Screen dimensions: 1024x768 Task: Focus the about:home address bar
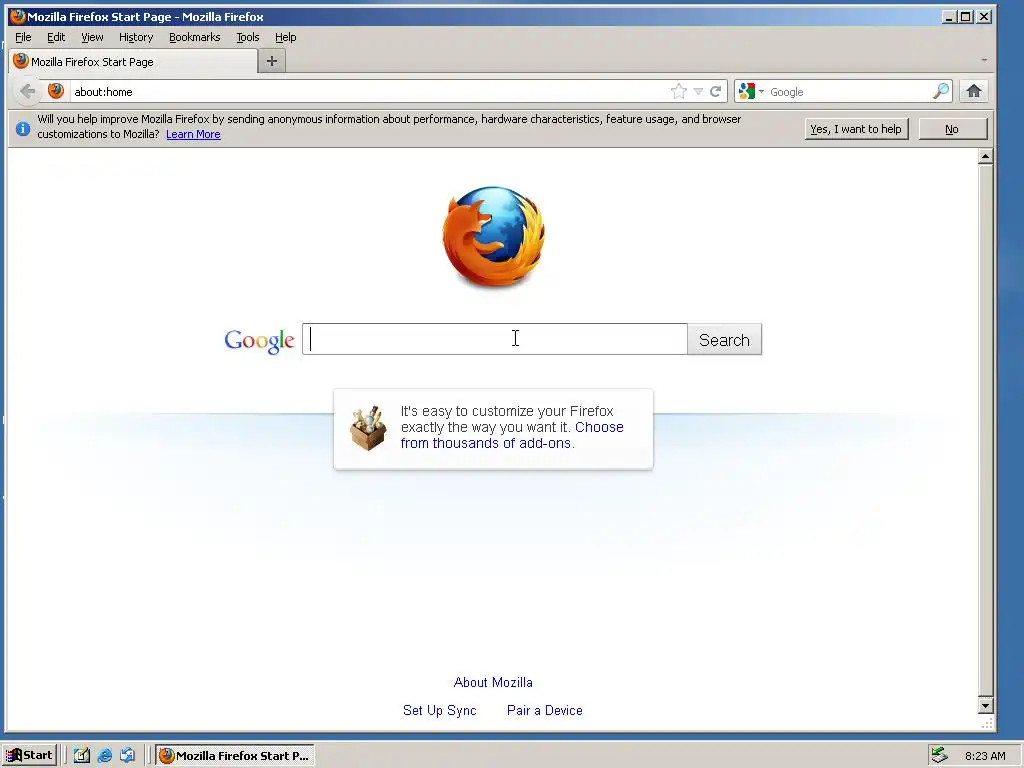pyautogui.click(x=369, y=91)
